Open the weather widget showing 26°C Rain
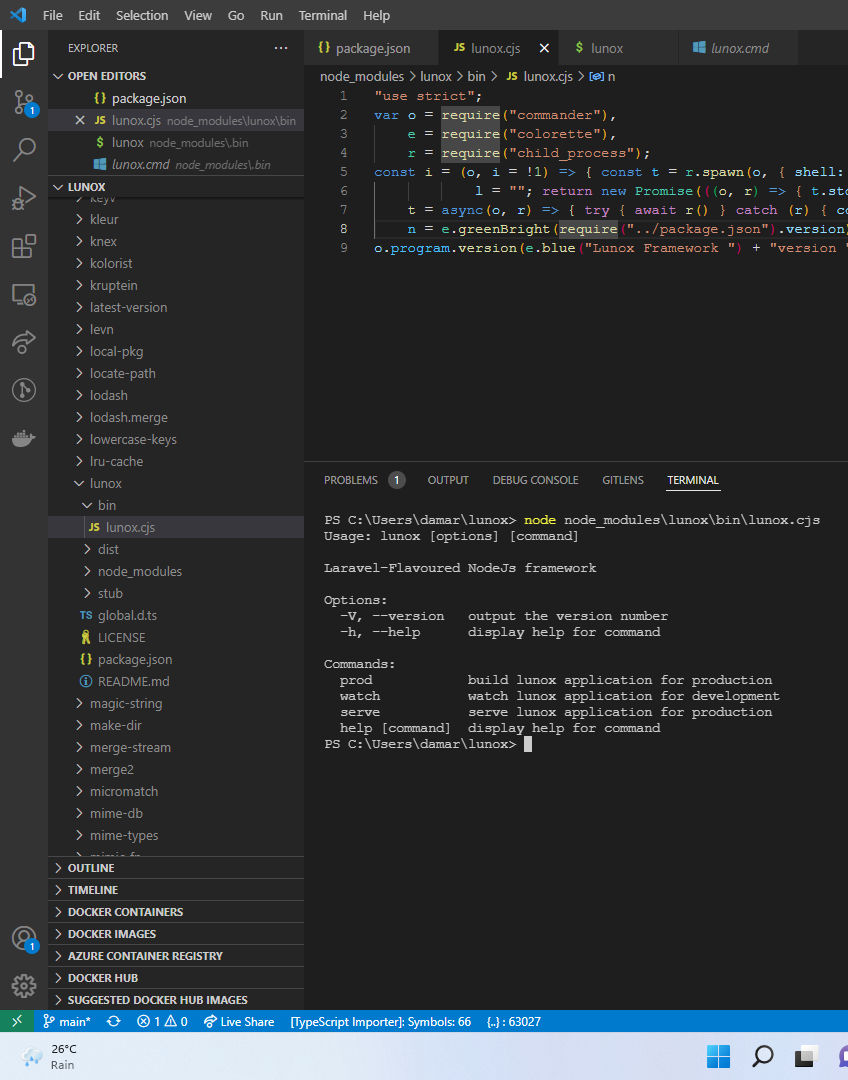The width and height of the screenshot is (848, 1080). 48,1057
